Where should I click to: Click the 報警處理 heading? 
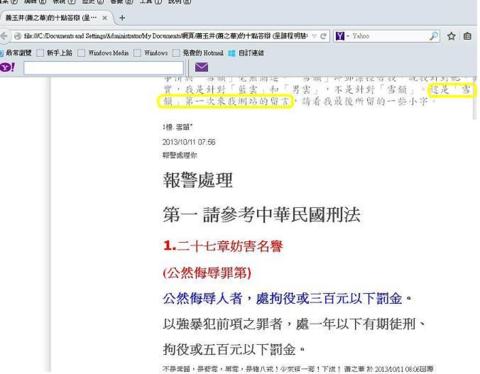click(198, 180)
